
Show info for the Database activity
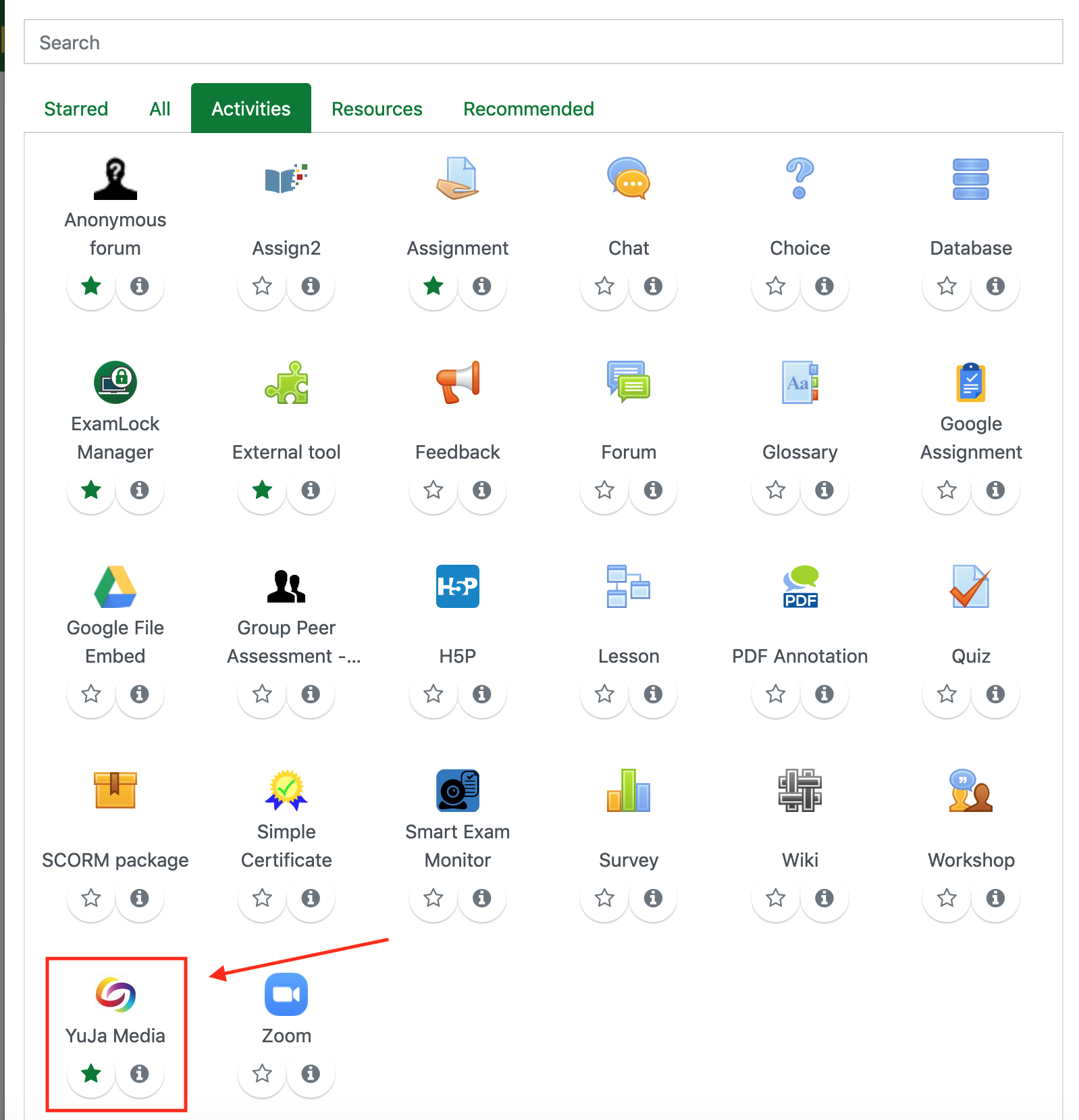click(995, 286)
